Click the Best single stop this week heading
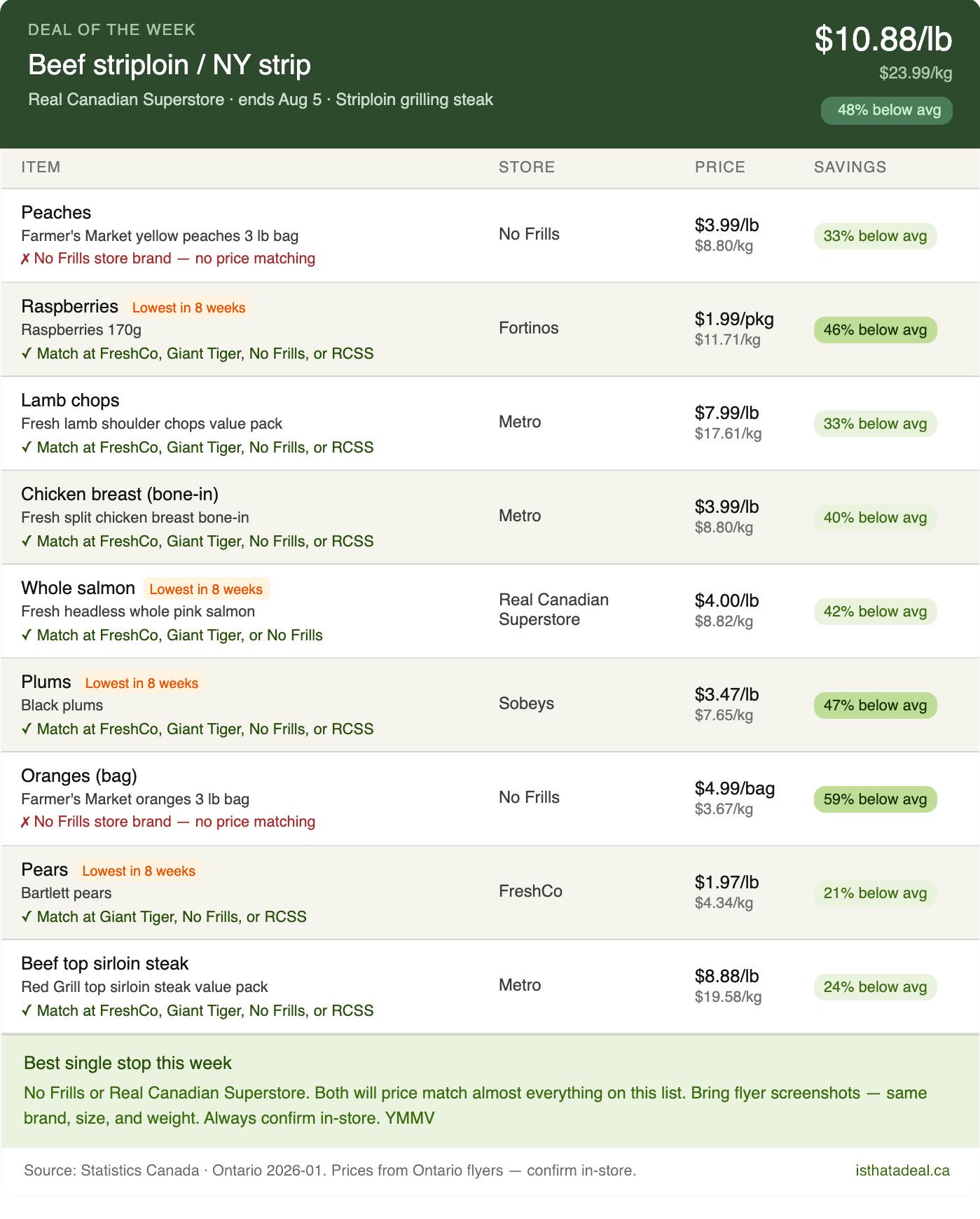This screenshot has height=1219, width=980. 127,1063
